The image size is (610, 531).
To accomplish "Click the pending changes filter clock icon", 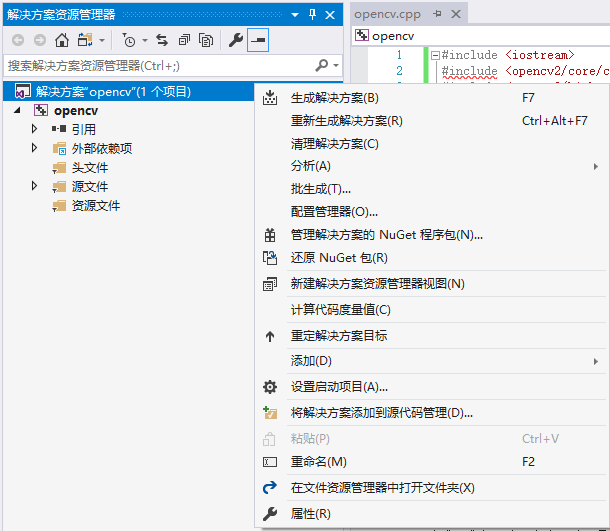I will tap(128, 40).
